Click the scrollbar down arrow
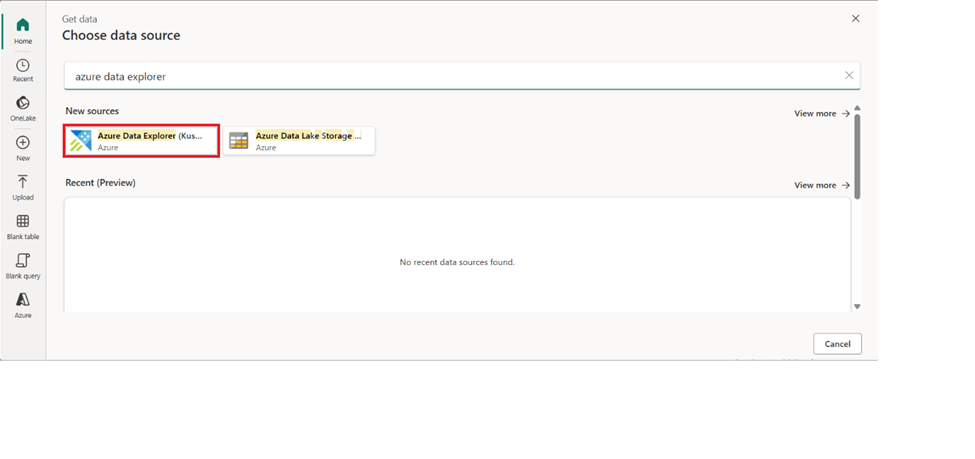 (857, 306)
